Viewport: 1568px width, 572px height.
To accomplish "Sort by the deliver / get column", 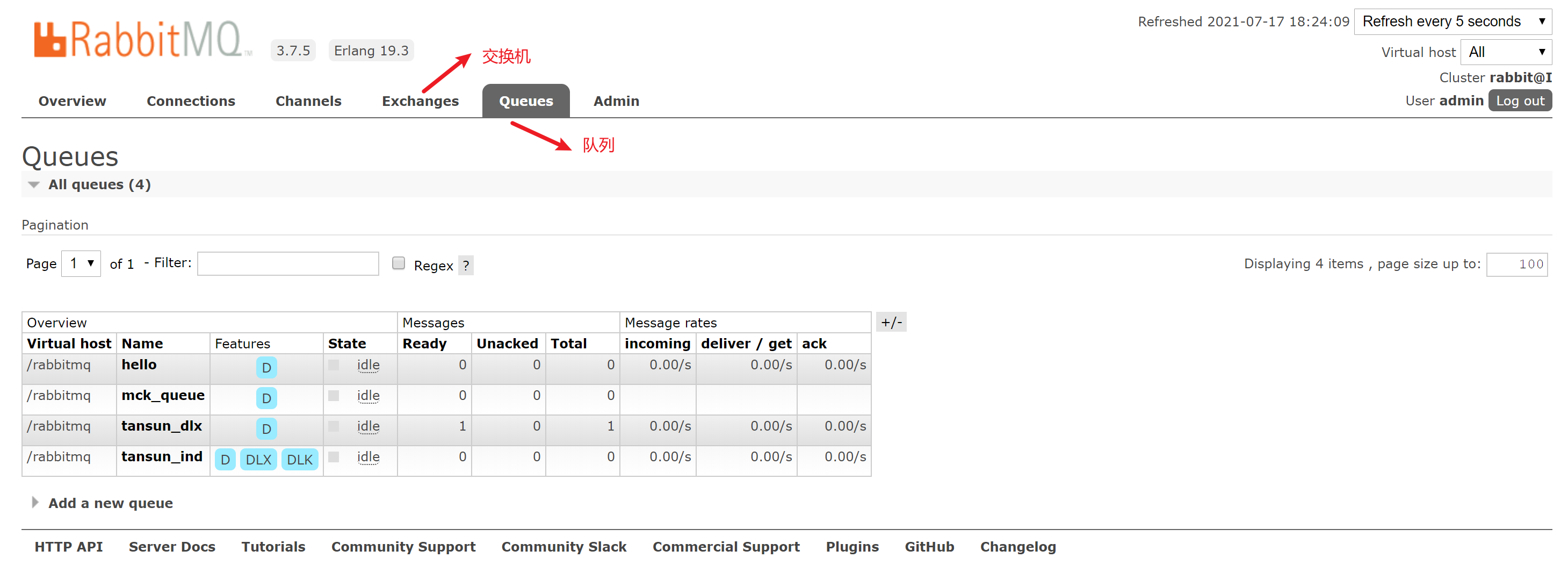I will tap(746, 343).
